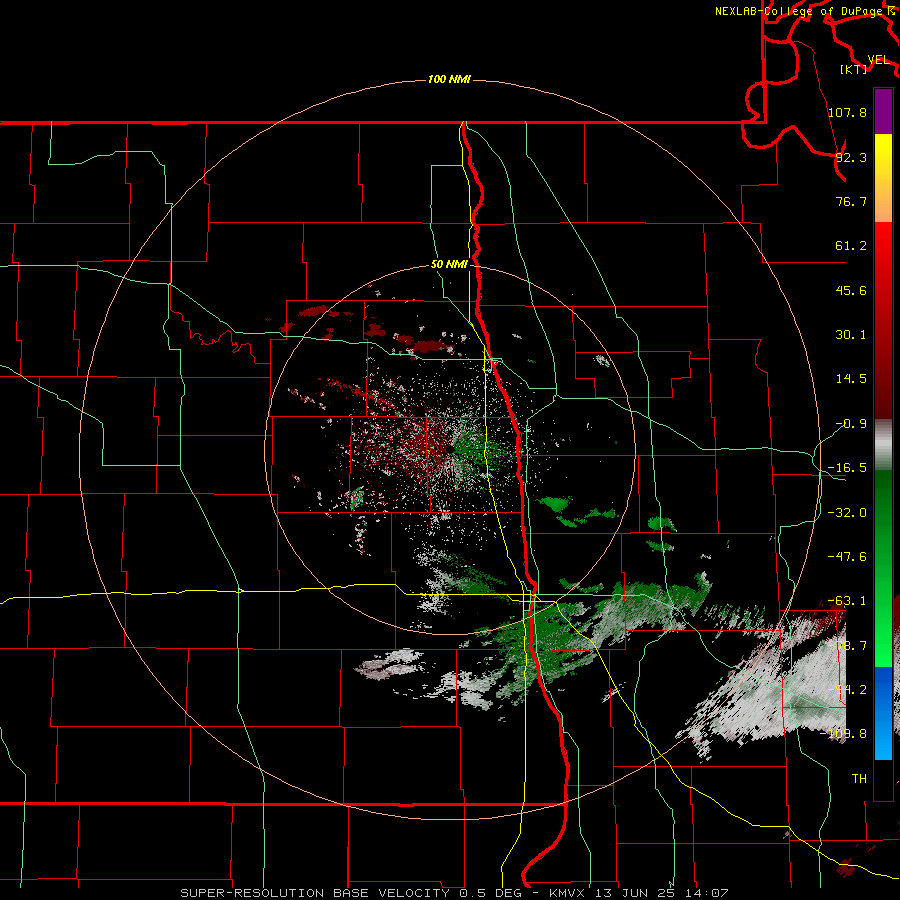The image size is (900, 900).
Task: Select the 76.7 velocity scale value
Action: point(851,201)
